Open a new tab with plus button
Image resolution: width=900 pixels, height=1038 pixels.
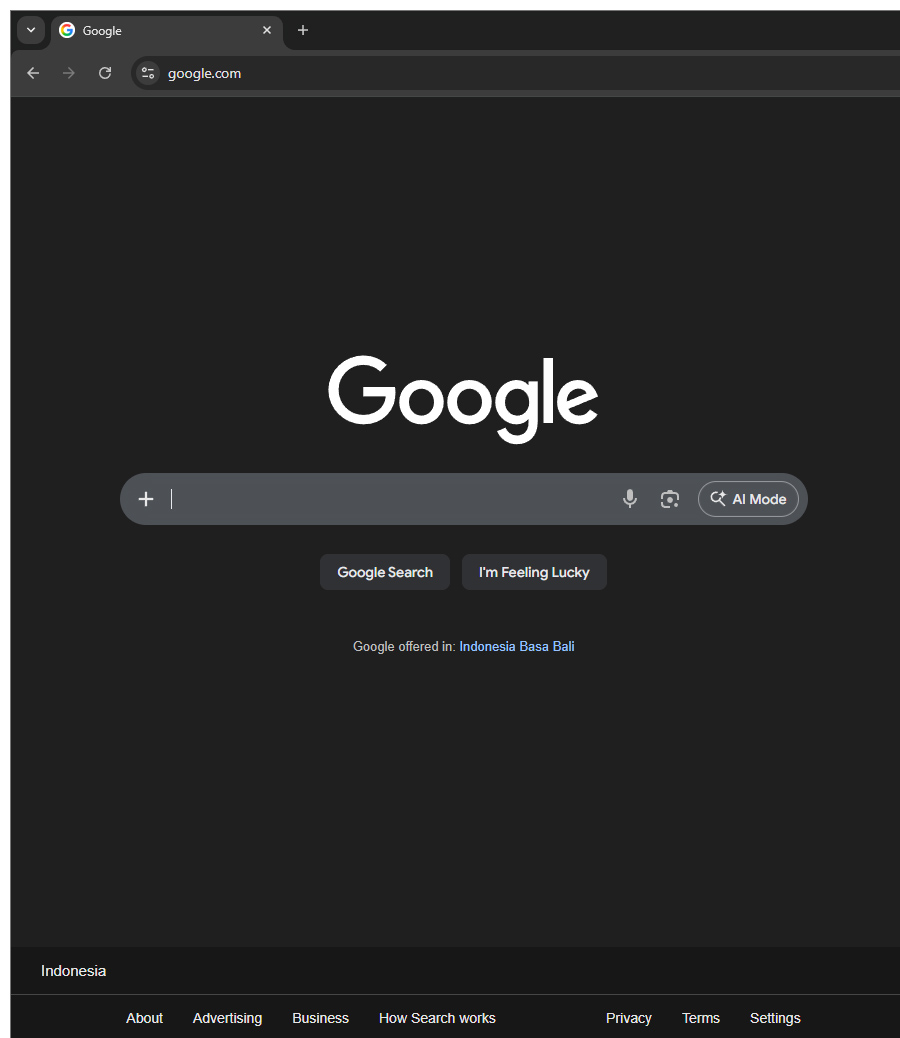click(x=303, y=30)
